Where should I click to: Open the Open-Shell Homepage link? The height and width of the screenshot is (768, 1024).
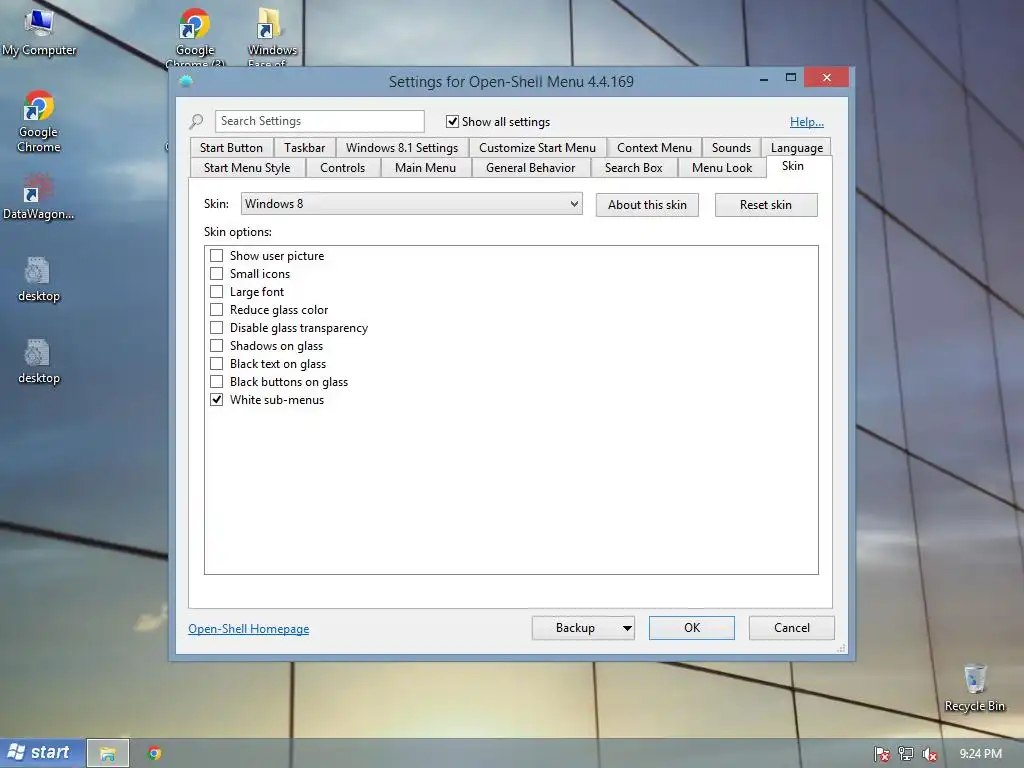point(249,629)
